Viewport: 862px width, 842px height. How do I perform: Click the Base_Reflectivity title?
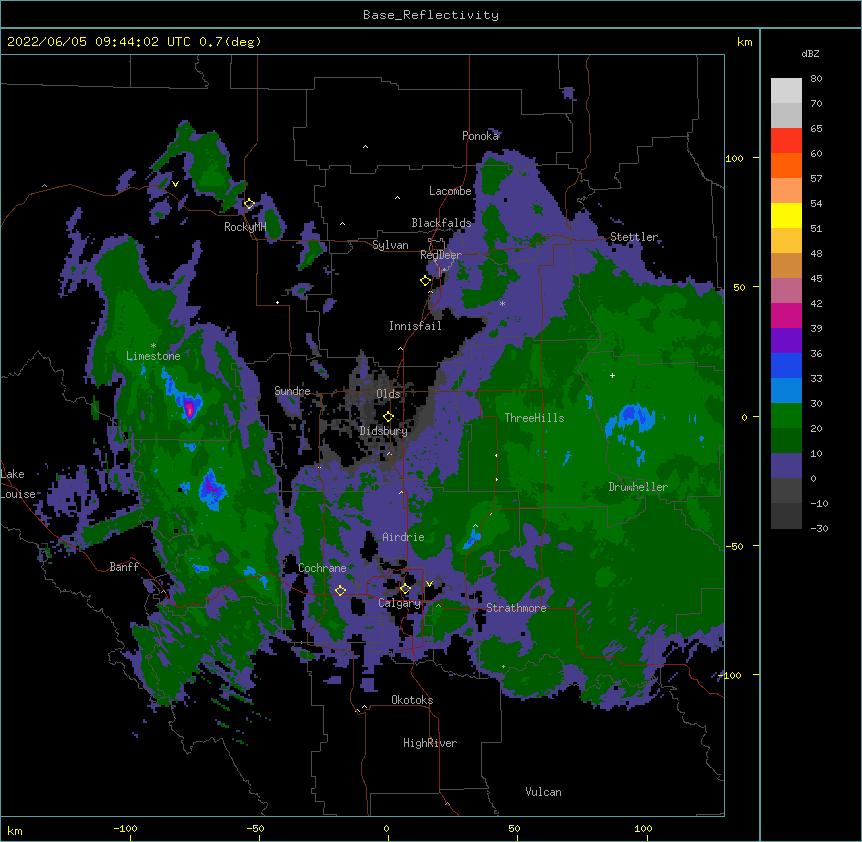(431, 15)
